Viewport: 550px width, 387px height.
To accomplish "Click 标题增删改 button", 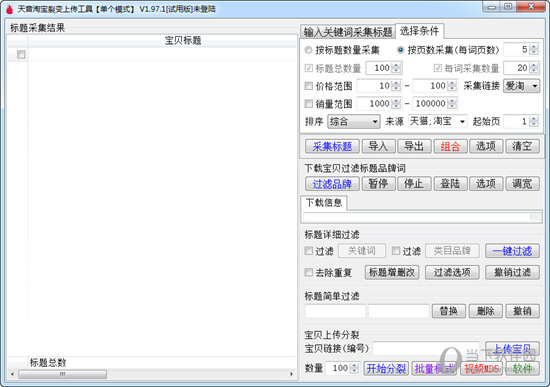I will coord(392,272).
